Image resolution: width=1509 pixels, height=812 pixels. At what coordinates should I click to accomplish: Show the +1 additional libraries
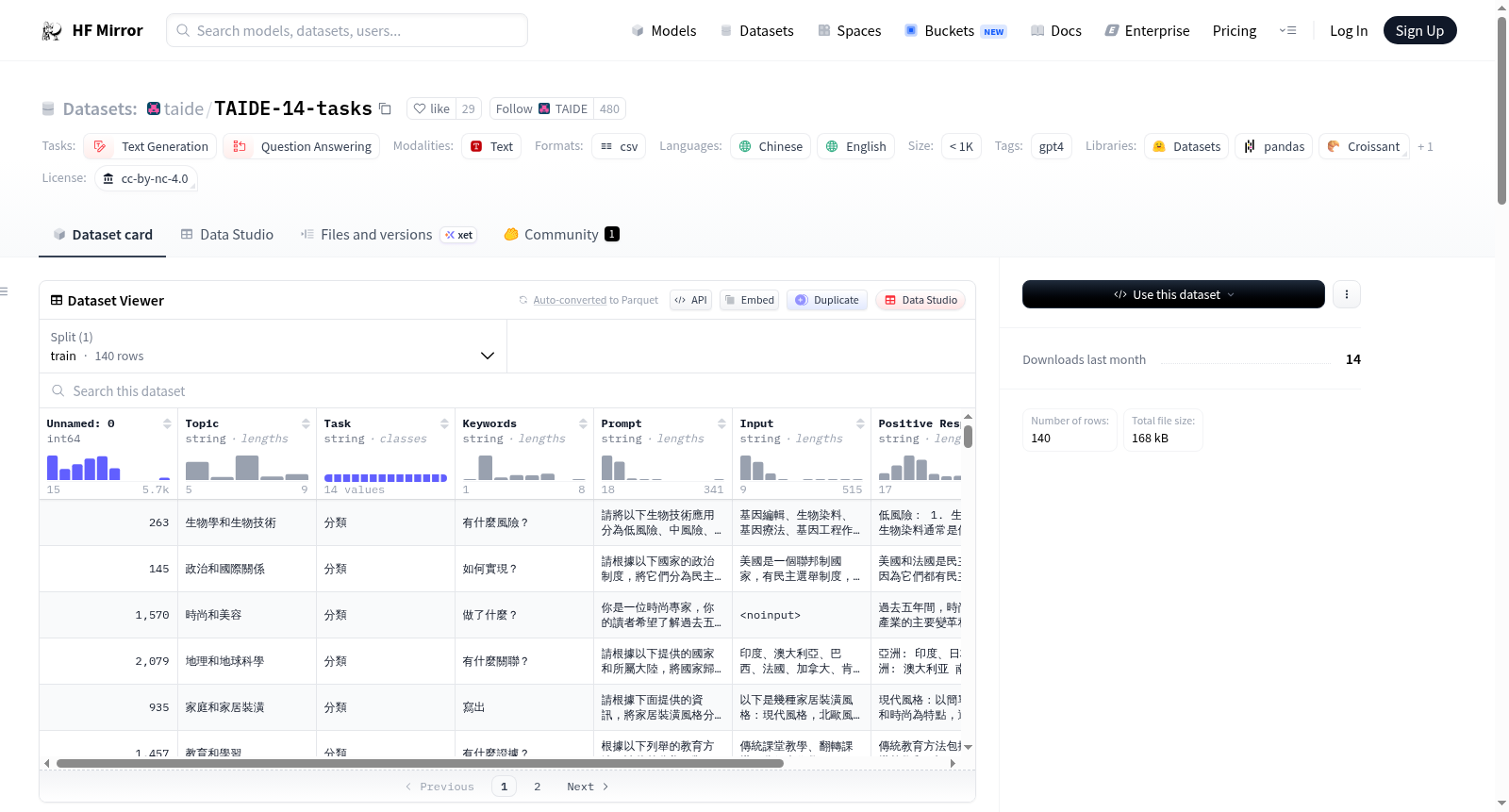(x=1425, y=146)
